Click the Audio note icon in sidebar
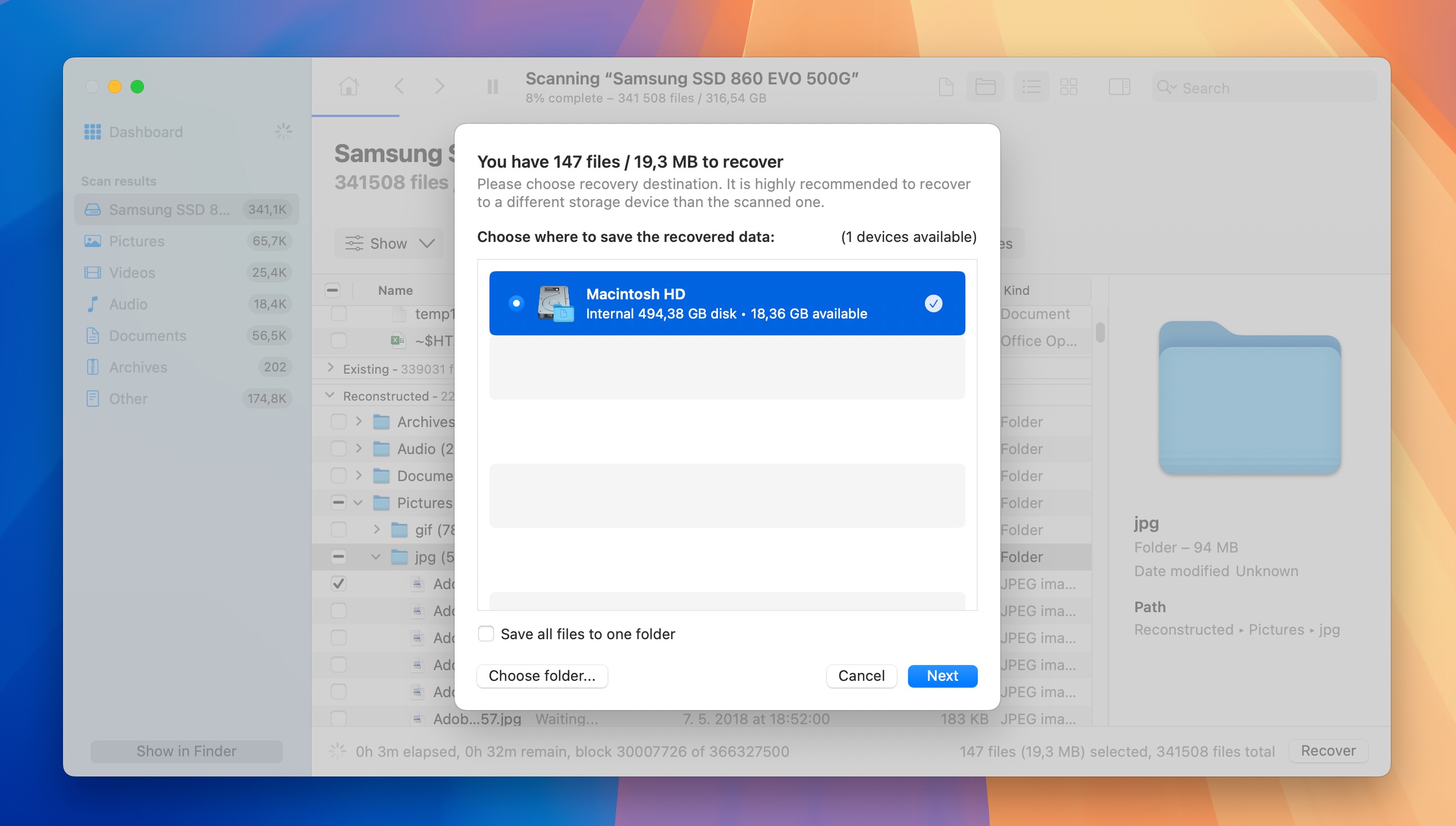 (x=92, y=304)
